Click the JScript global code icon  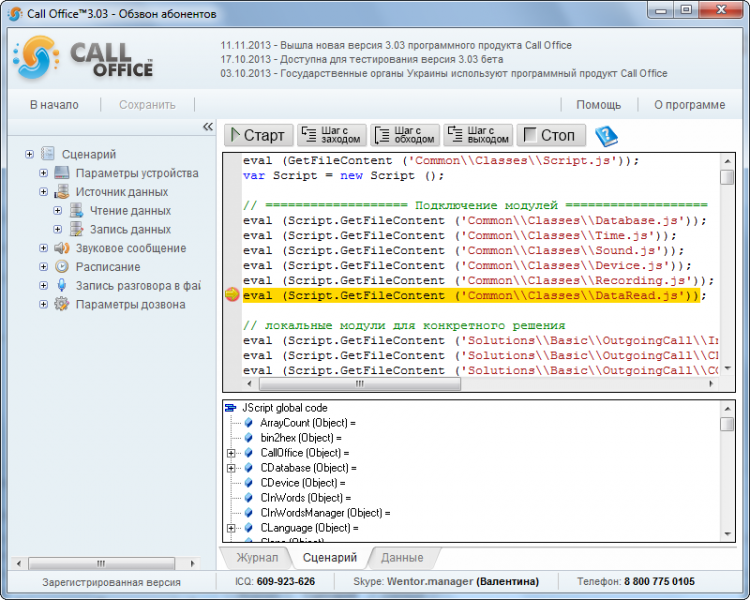tap(231, 408)
